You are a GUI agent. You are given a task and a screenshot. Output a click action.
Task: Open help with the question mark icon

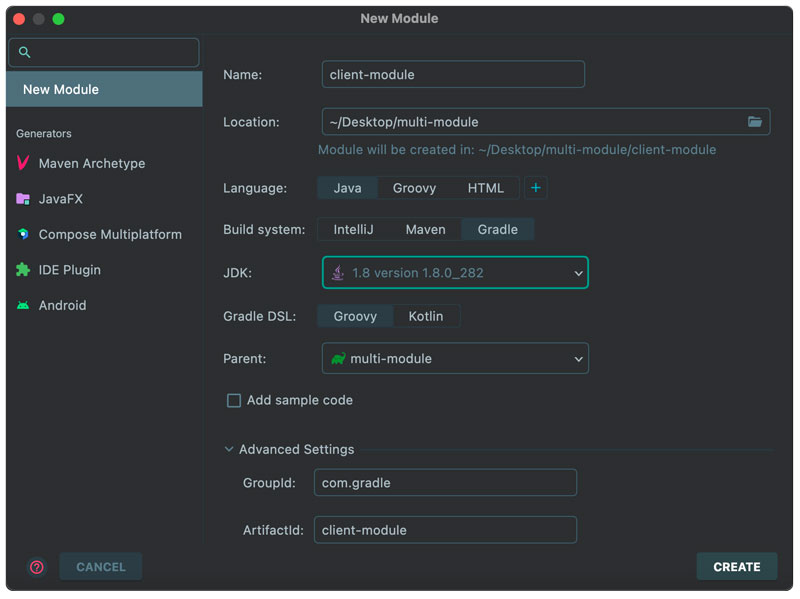37,567
